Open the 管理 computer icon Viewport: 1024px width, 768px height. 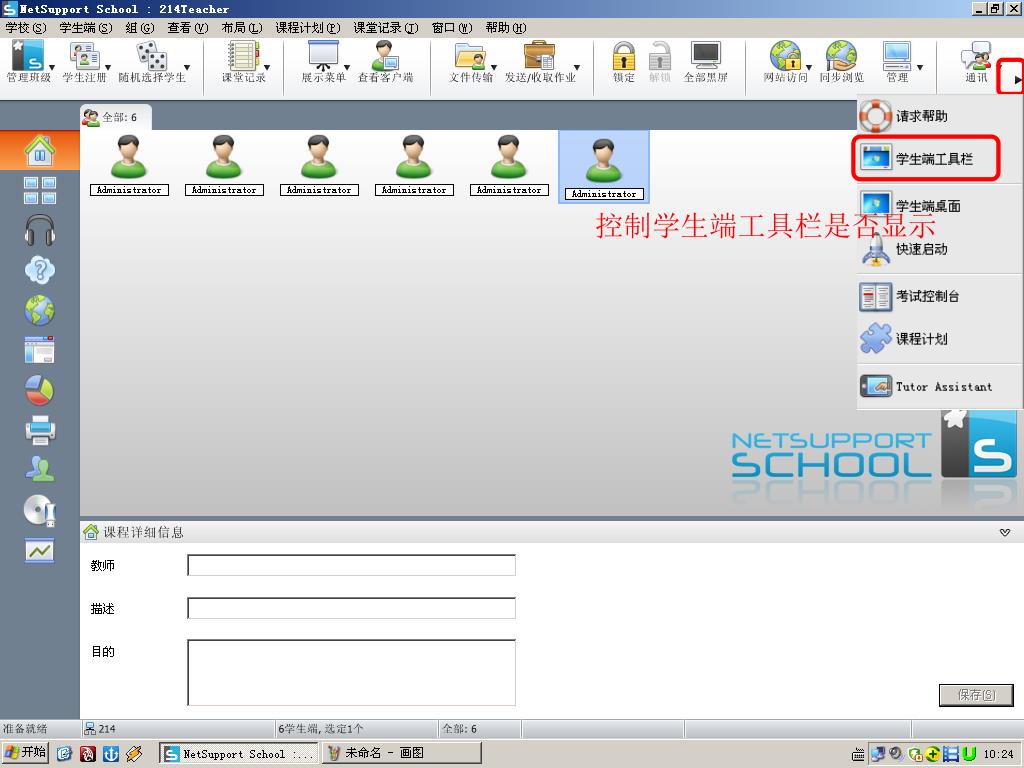897,61
